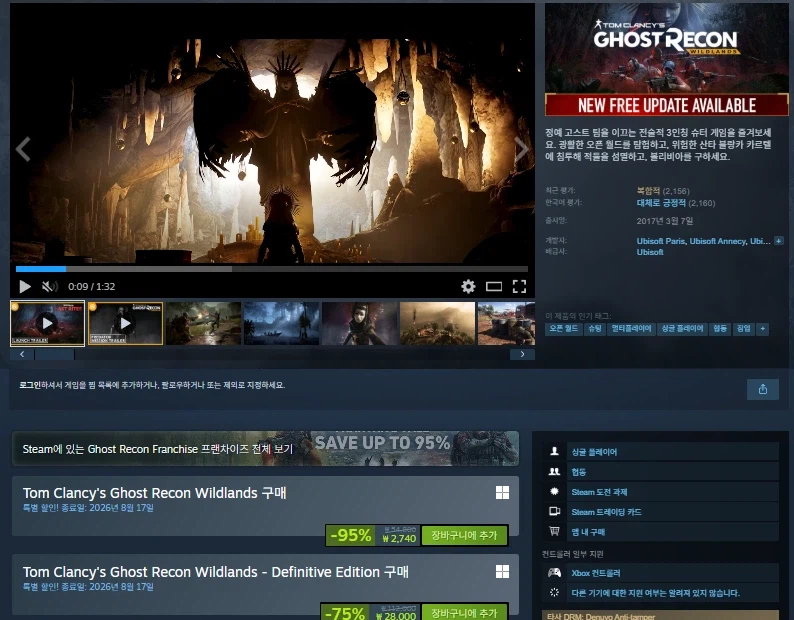Screen dimensions: 794x620
Task: Unmute the video sound
Action: pyautogui.click(x=49, y=287)
